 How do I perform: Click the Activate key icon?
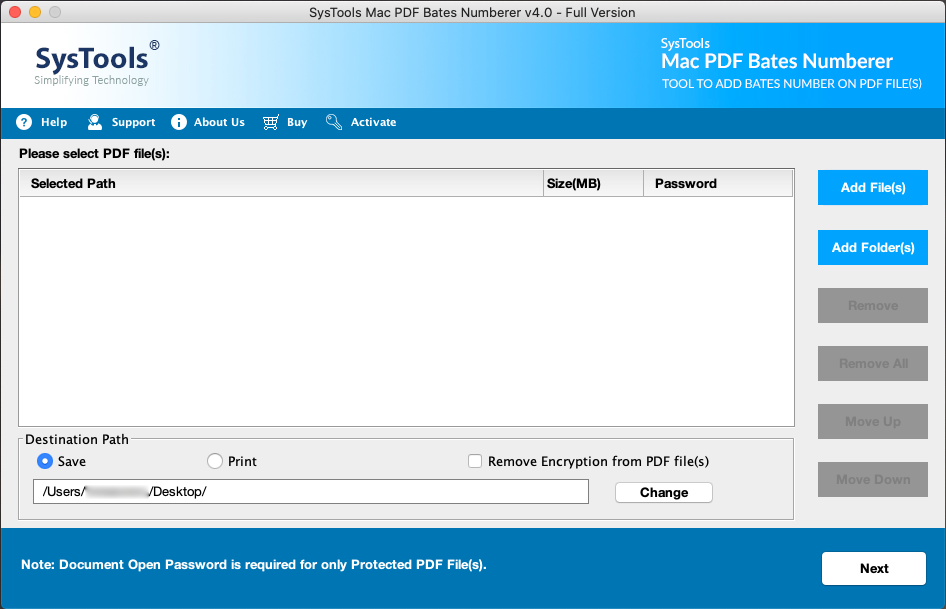point(333,122)
